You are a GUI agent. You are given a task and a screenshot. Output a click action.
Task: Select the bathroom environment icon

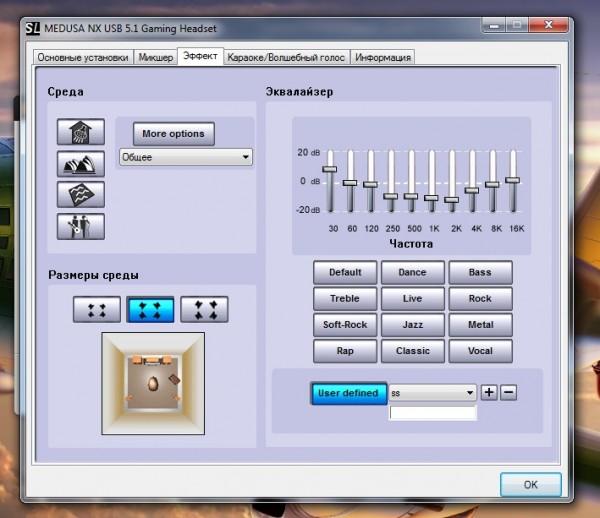tap(81, 132)
